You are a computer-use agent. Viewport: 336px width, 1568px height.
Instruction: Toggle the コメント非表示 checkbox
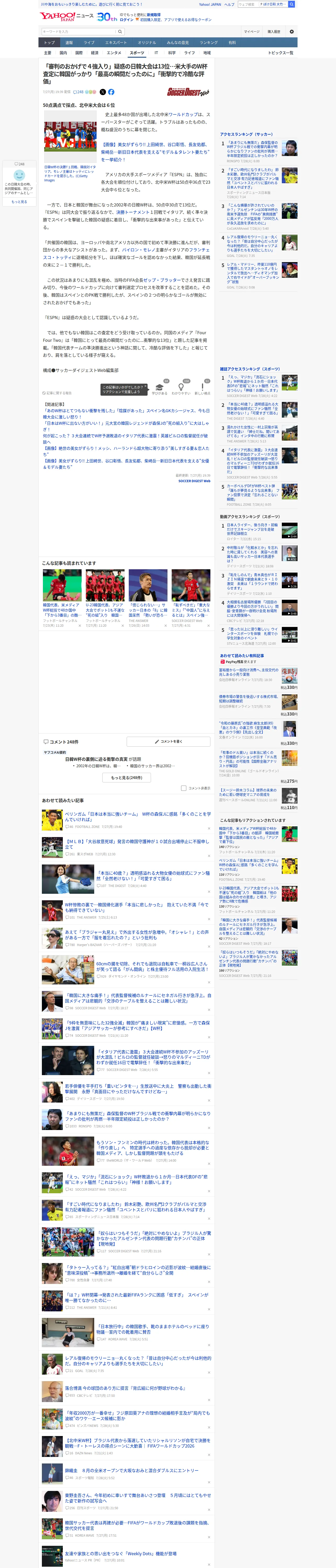(183, 788)
